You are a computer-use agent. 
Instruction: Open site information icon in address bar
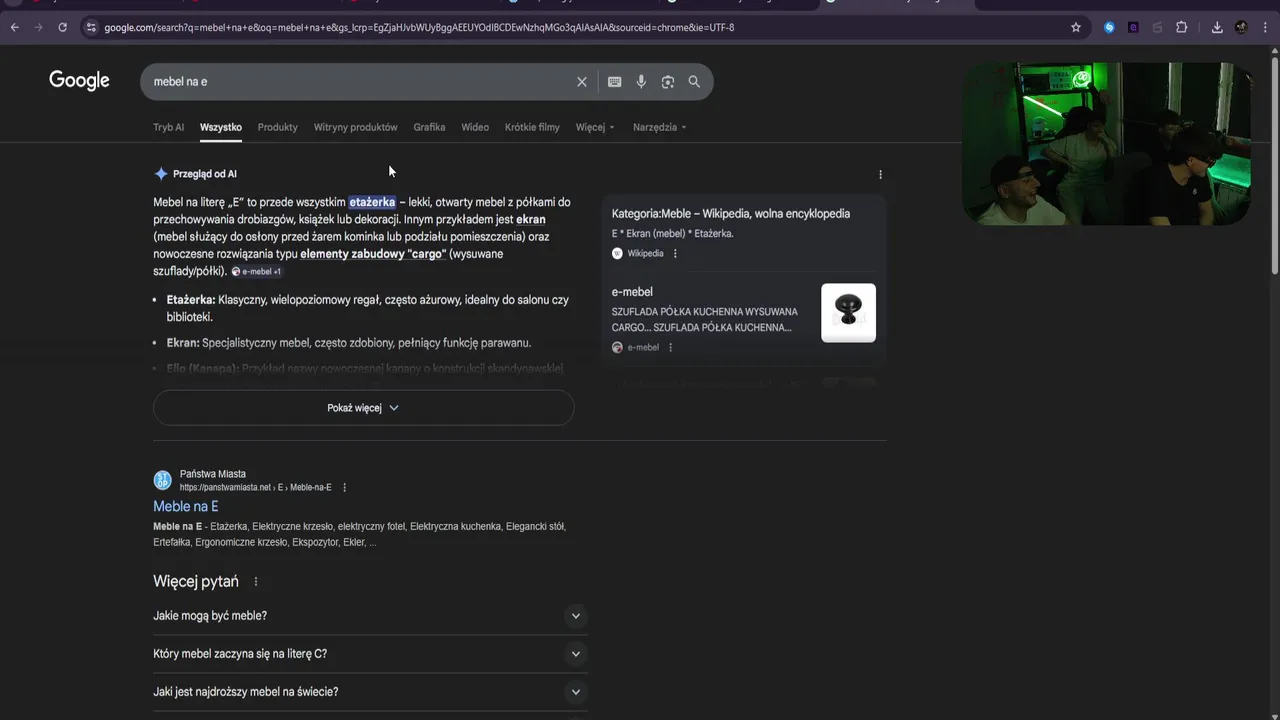pyautogui.click(x=91, y=27)
